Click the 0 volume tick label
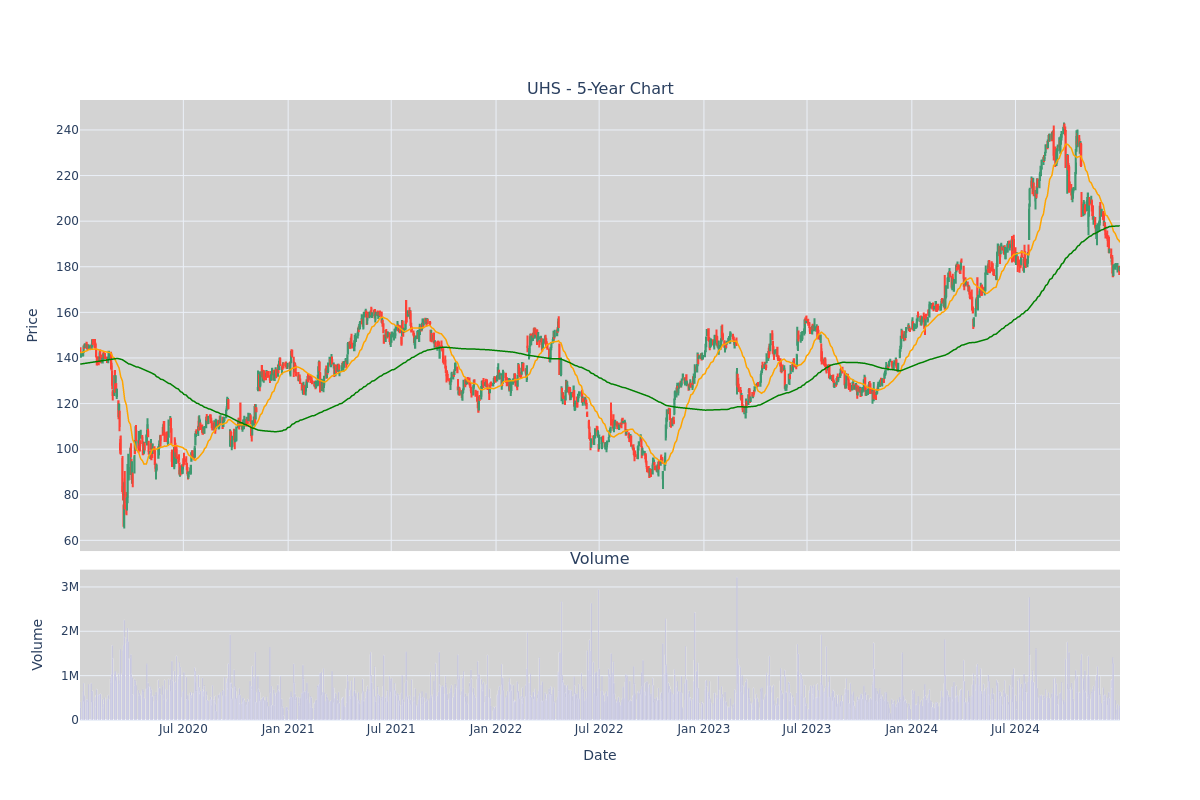This screenshot has height=800, width=1200. [74, 720]
